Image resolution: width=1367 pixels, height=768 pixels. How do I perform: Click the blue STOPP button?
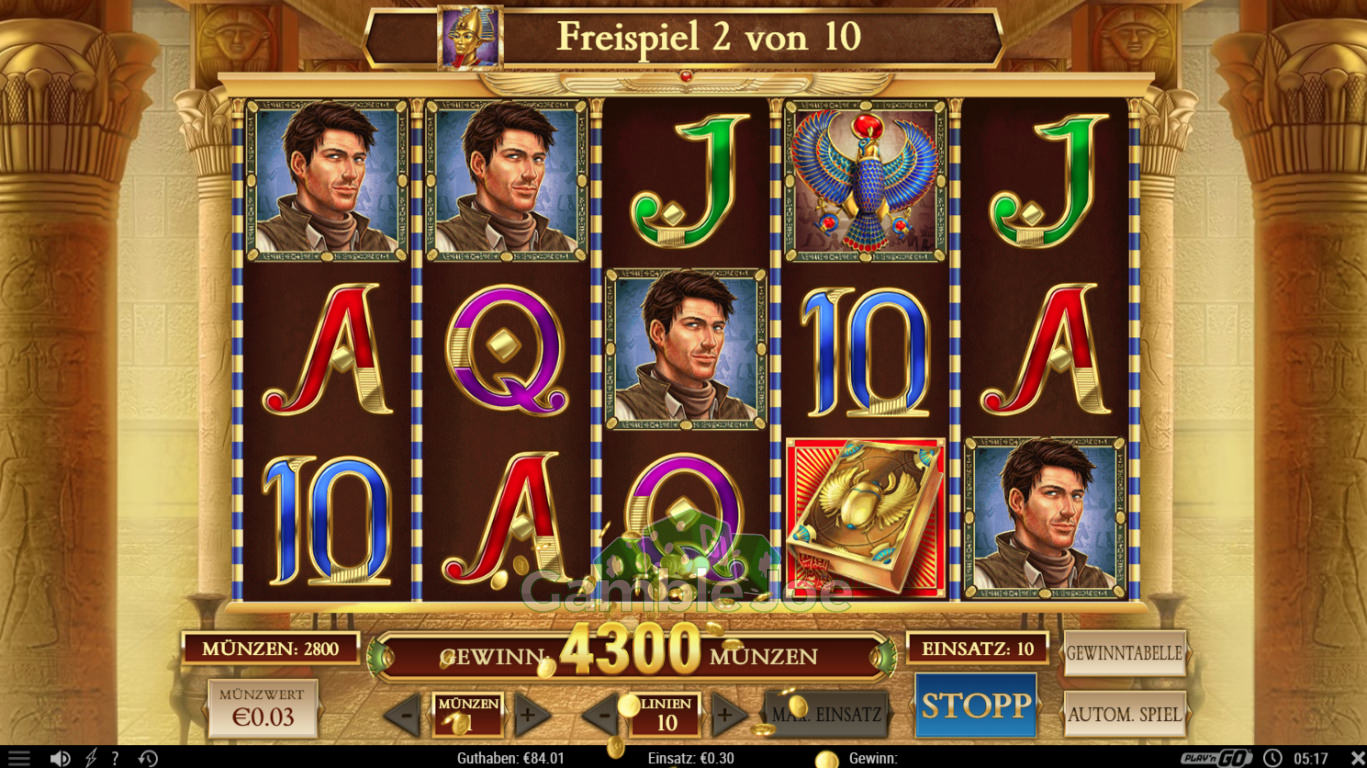click(x=975, y=705)
